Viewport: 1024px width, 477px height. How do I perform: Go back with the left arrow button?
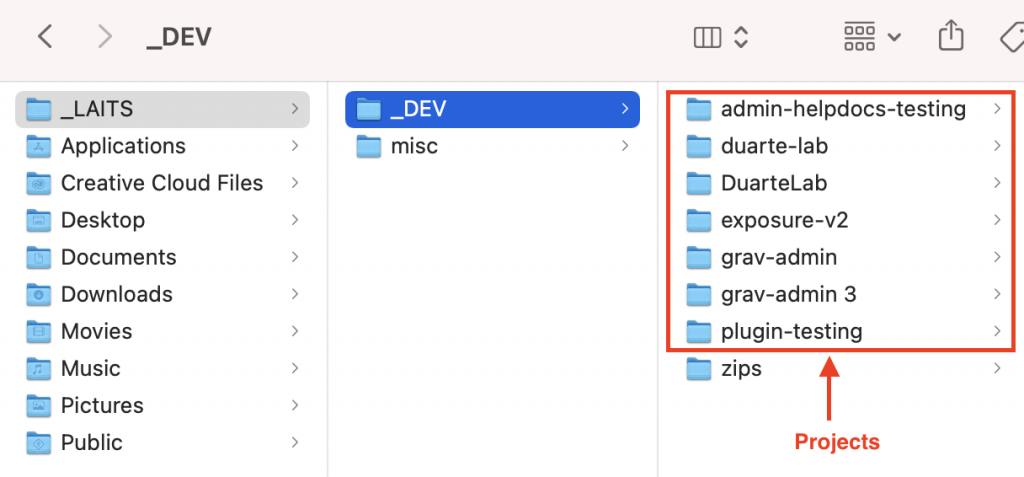44,37
